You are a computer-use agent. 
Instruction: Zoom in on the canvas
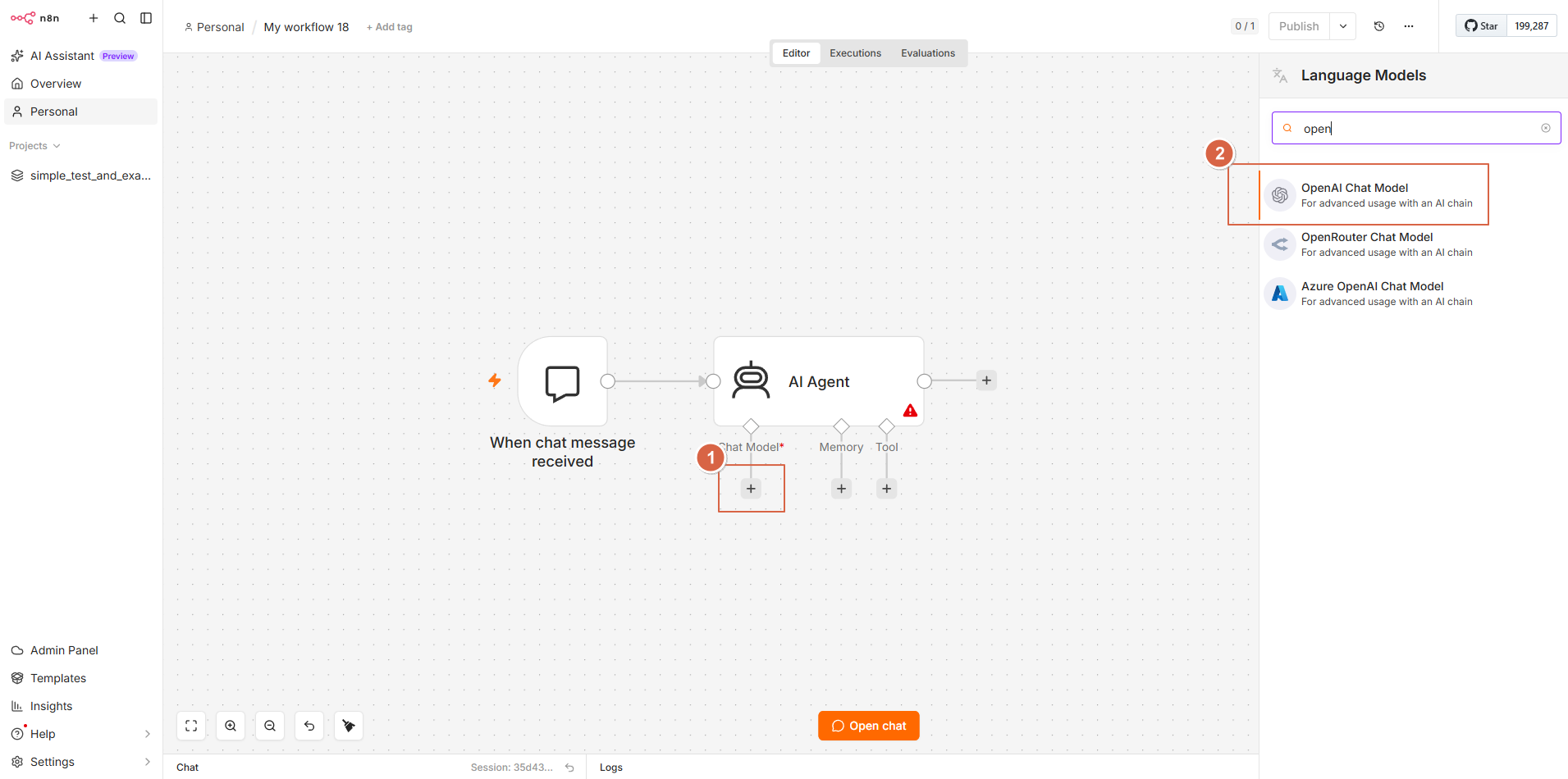tap(231, 726)
